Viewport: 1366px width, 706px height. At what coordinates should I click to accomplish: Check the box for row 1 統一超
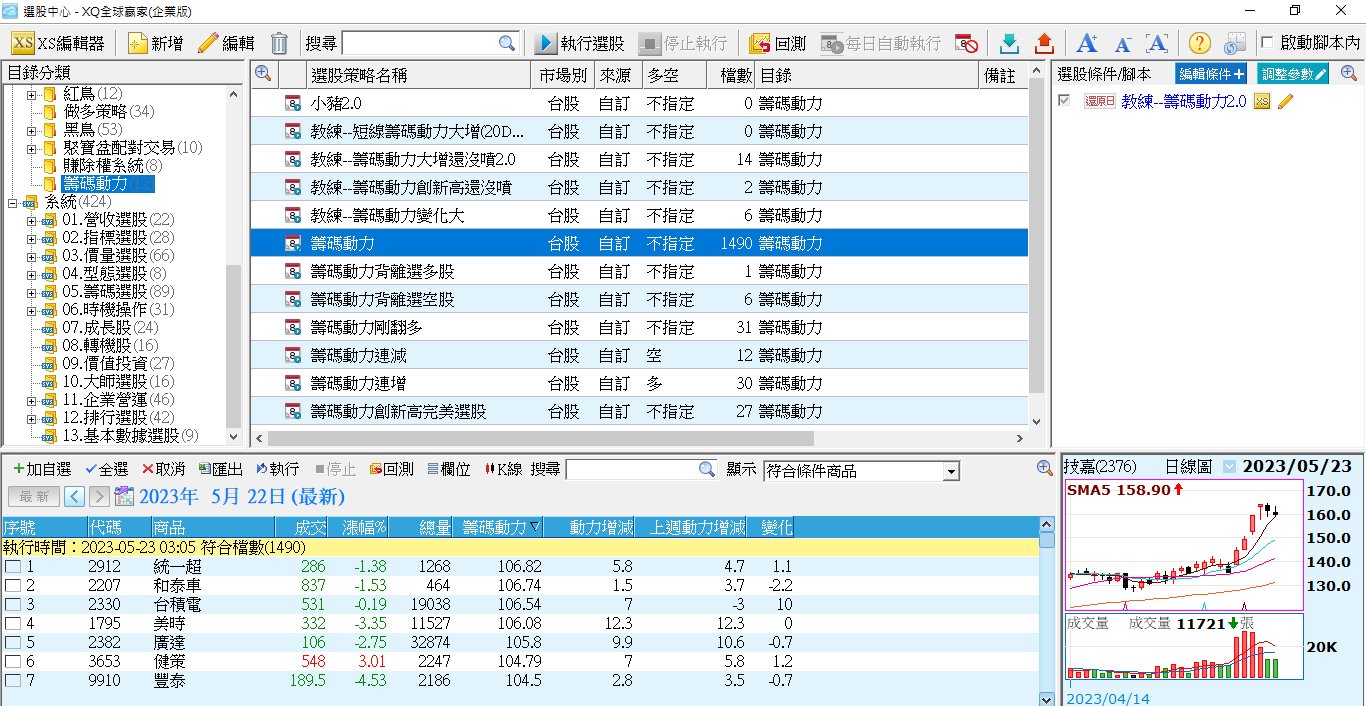pyautogui.click(x=13, y=567)
